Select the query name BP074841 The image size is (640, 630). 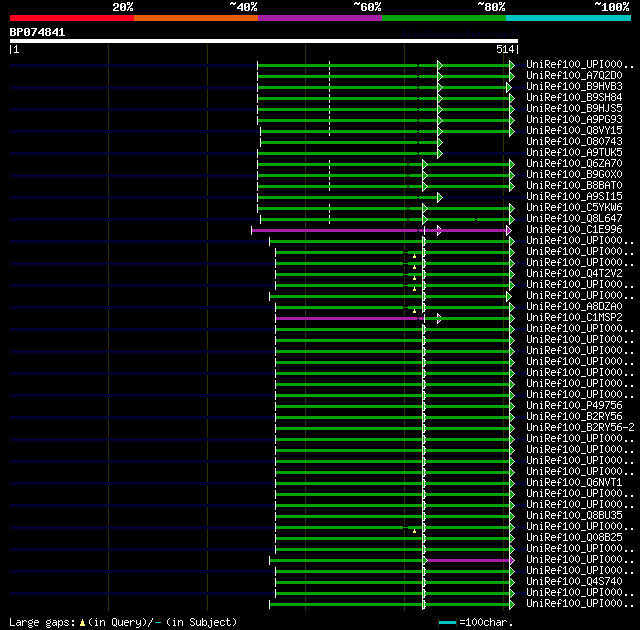(x=37, y=32)
